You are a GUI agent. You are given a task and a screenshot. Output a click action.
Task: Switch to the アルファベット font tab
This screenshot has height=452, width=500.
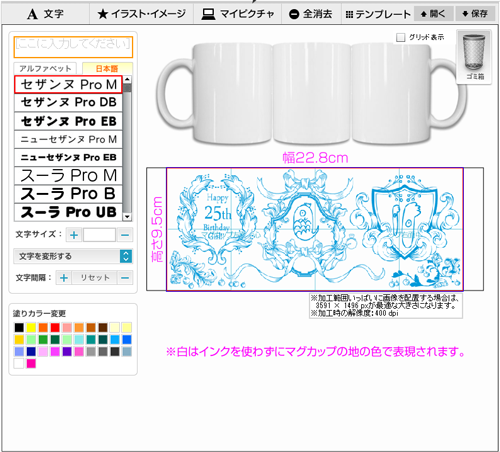click(x=45, y=68)
